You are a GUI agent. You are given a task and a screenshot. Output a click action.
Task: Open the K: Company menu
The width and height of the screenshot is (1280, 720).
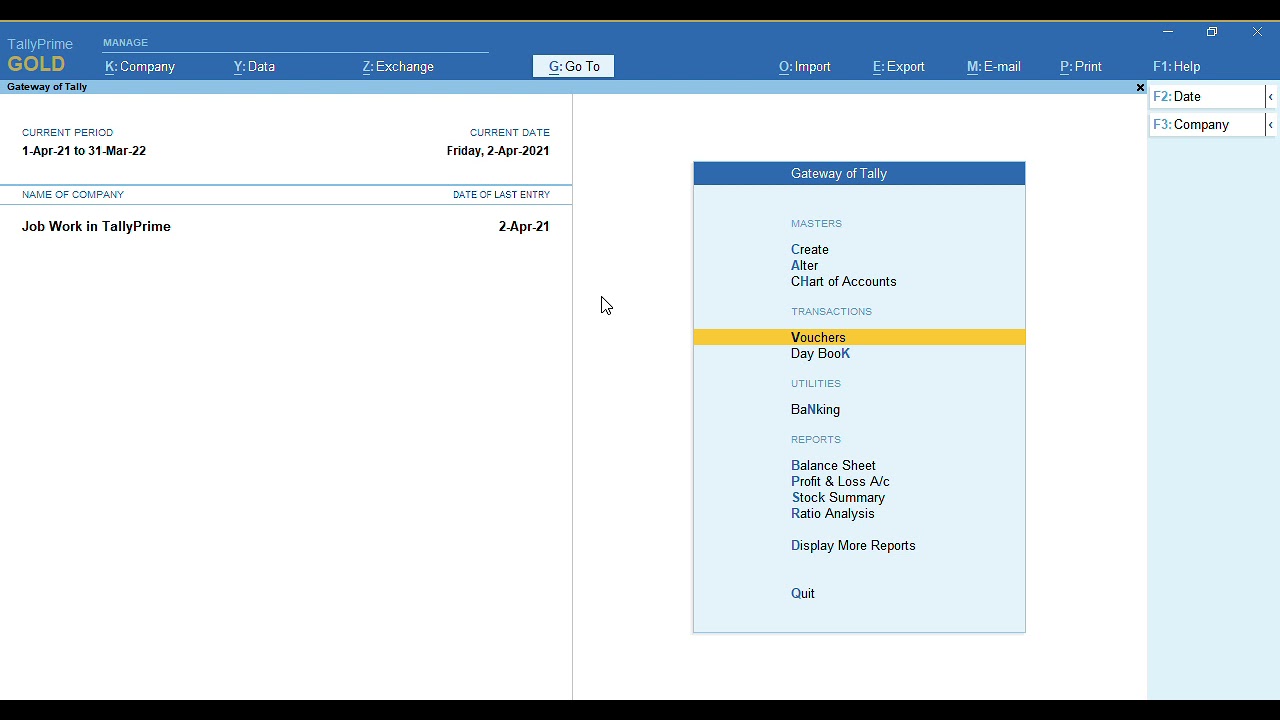(x=140, y=67)
